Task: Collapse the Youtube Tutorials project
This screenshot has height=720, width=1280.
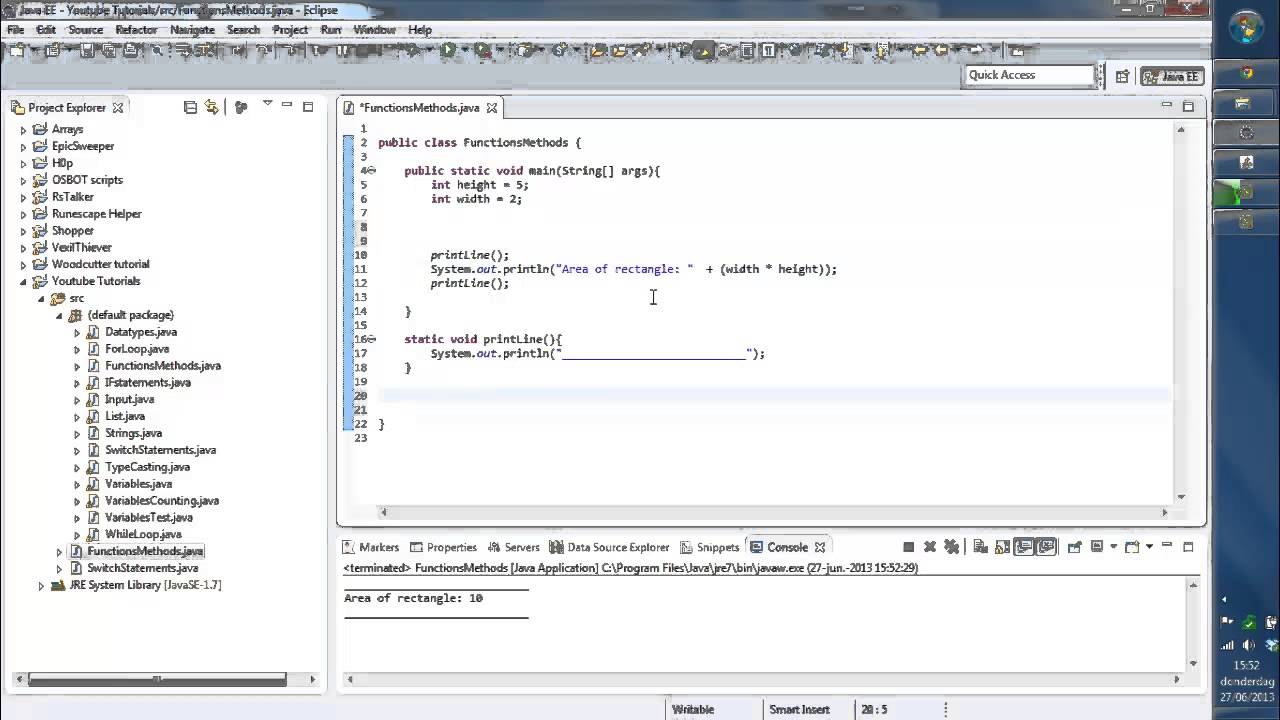Action: 24,282
